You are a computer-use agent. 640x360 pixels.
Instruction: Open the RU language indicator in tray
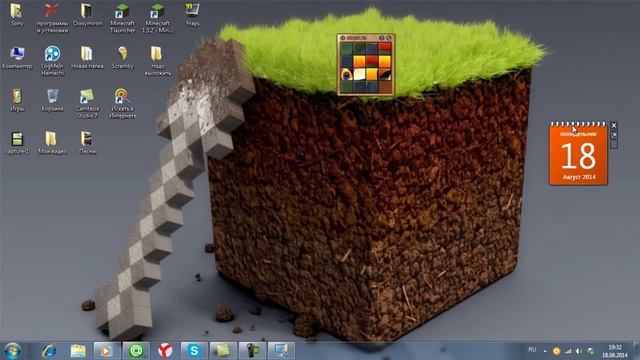pyautogui.click(x=532, y=350)
